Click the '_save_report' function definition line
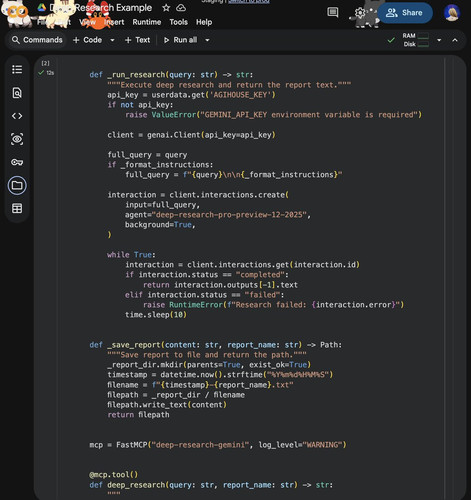 (x=215, y=345)
